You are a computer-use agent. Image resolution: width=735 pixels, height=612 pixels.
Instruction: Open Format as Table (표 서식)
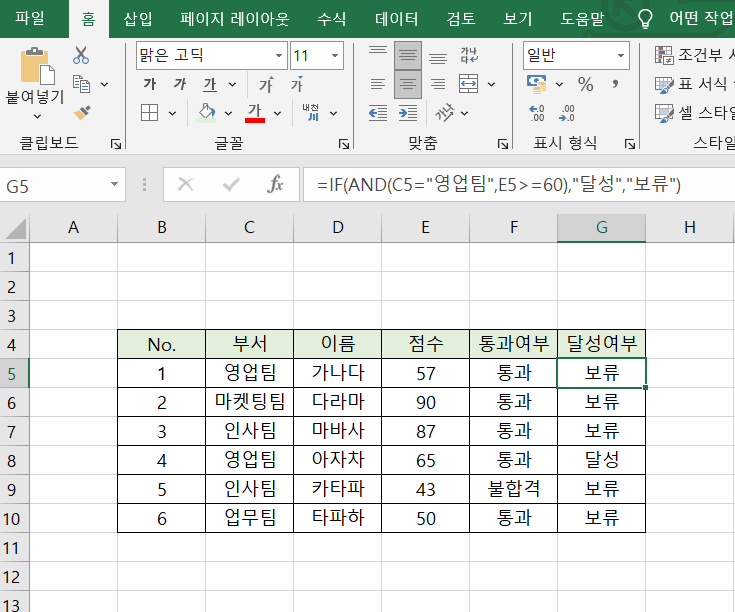tap(694, 84)
